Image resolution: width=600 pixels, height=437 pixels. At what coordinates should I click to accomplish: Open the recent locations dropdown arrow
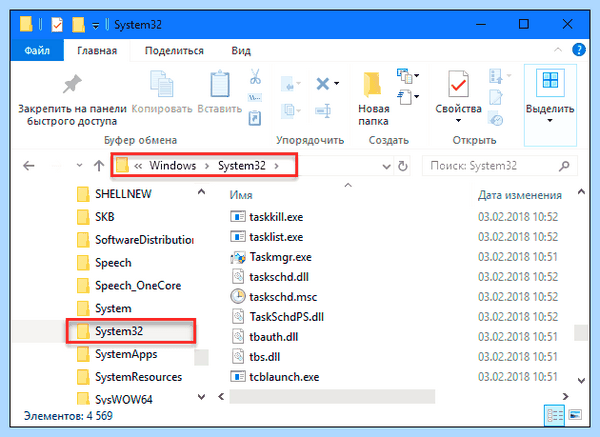pyautogui.click(x=80, y=166)
